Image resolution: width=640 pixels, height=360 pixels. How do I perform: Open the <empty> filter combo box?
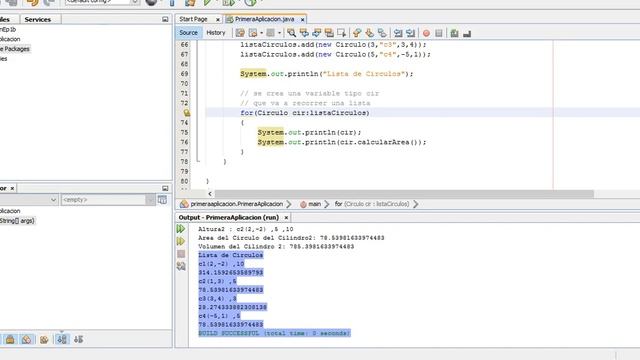(108, 200)
